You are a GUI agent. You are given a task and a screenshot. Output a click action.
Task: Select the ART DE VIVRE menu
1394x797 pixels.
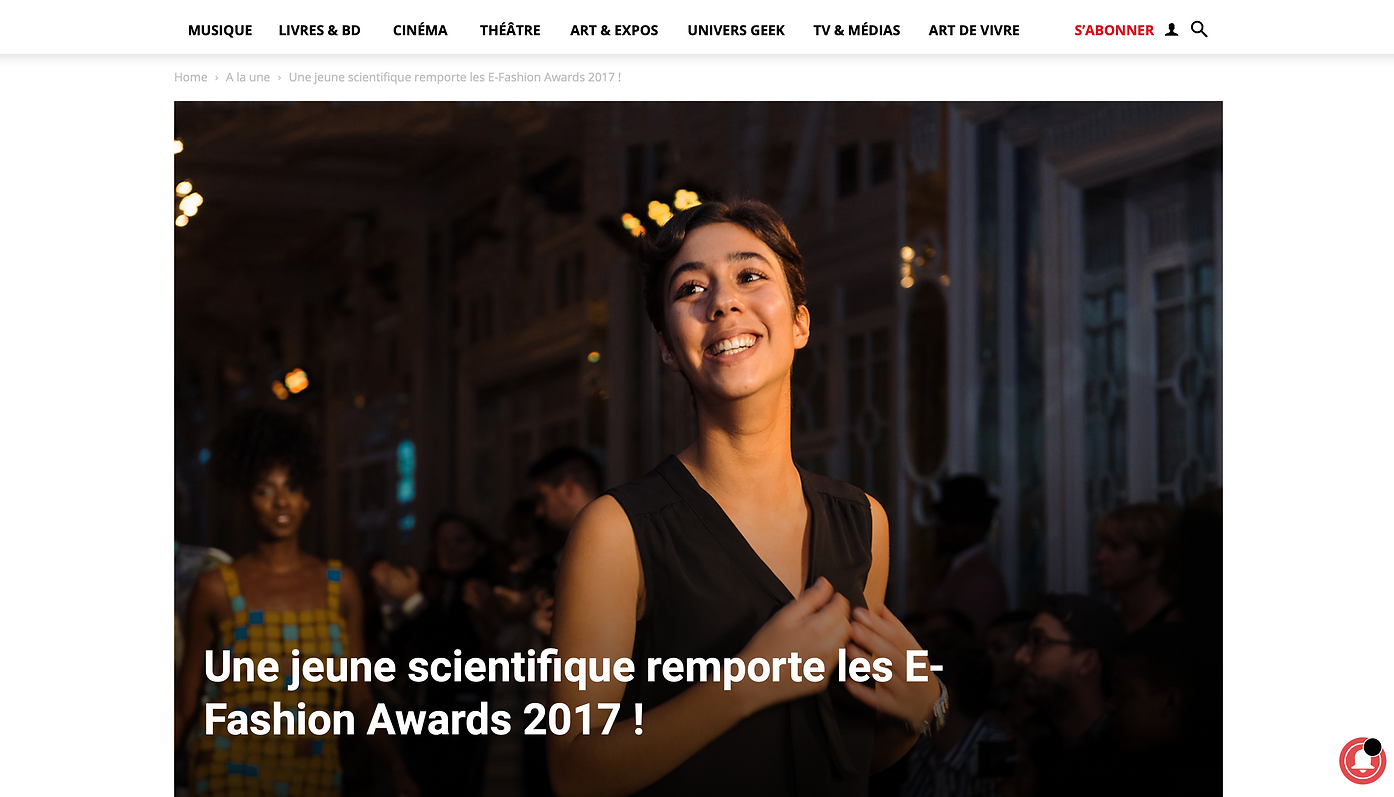pos(974,30)
